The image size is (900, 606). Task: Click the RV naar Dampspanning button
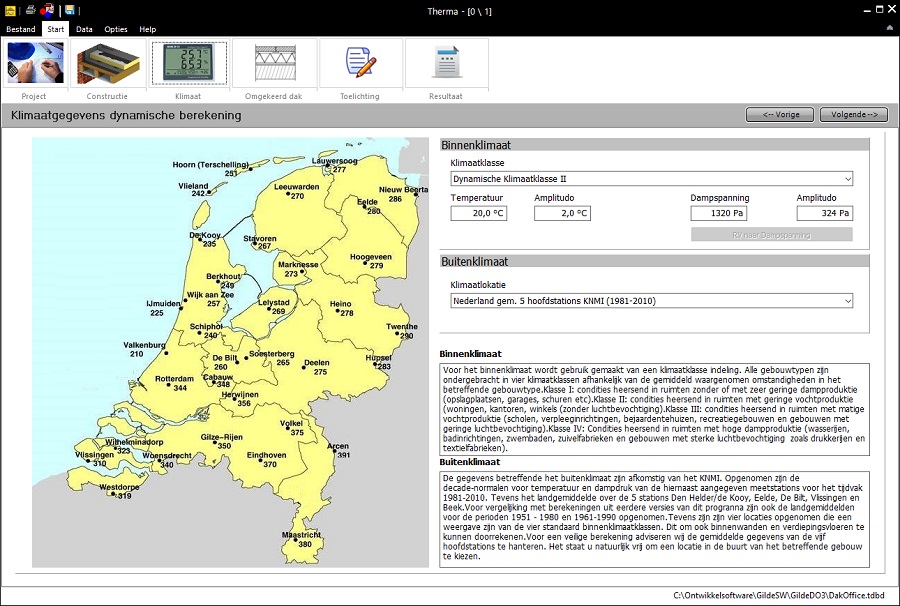tap(771, 235)
